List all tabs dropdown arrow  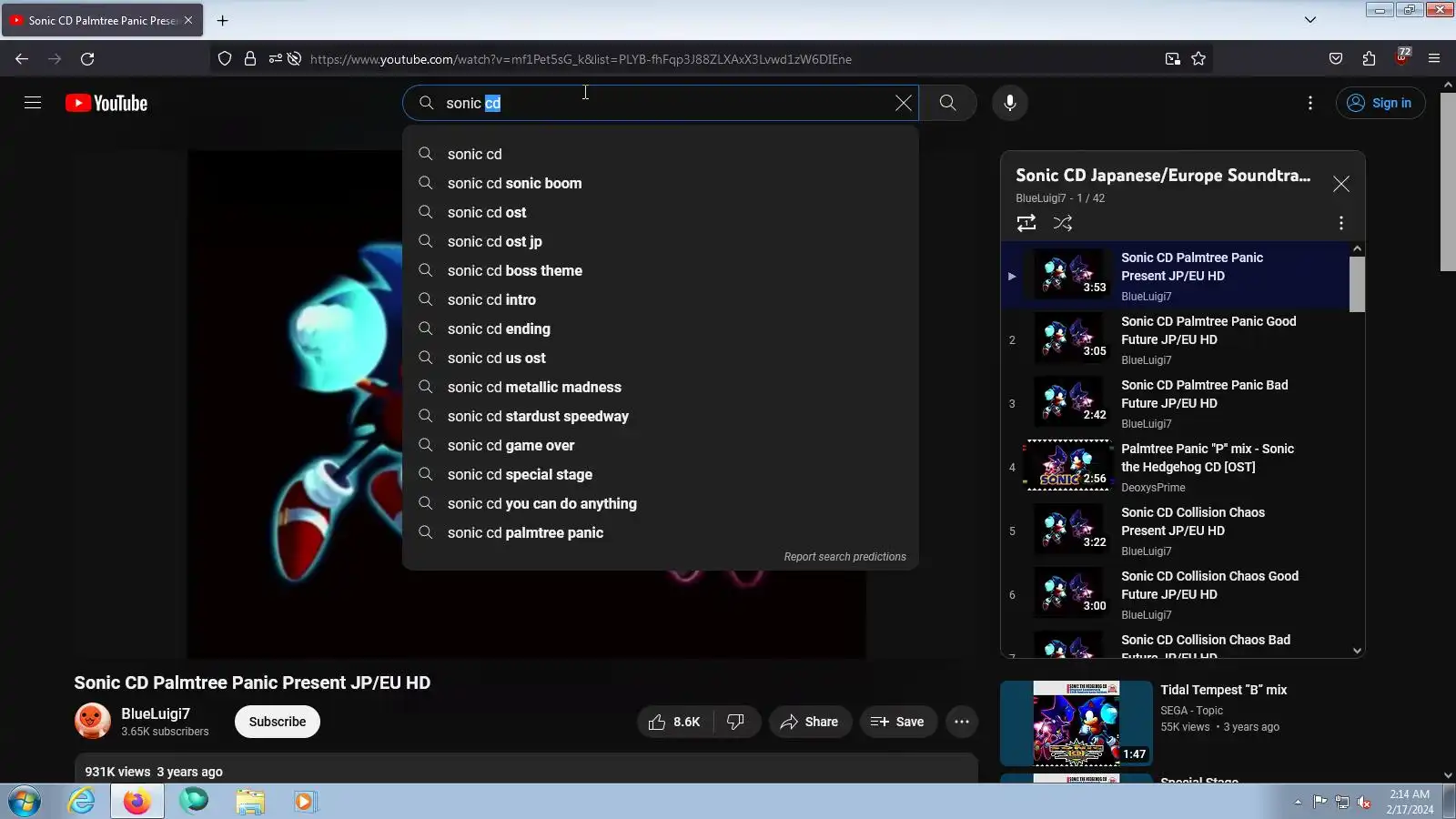[x=1310, y=20]
